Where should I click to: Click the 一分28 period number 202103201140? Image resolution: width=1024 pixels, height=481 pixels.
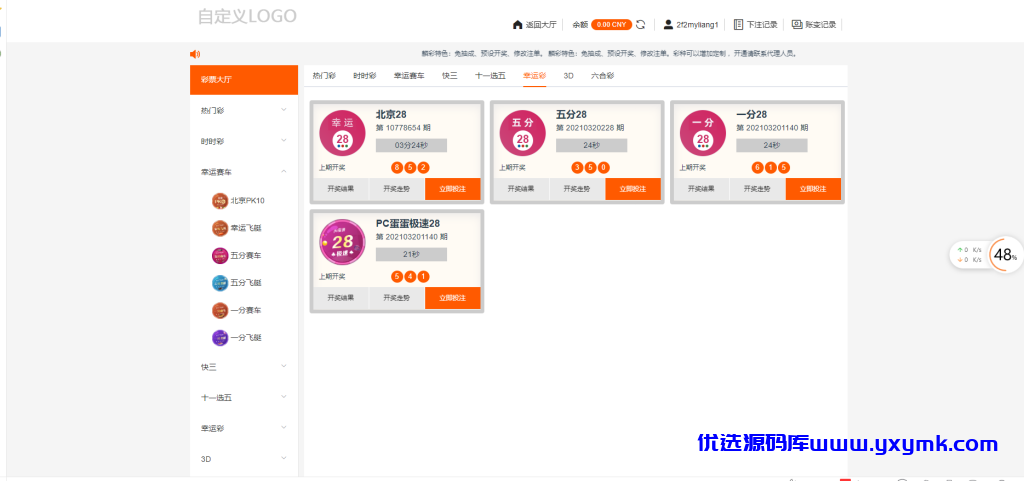pyautogui.click(x=772, y=128)
